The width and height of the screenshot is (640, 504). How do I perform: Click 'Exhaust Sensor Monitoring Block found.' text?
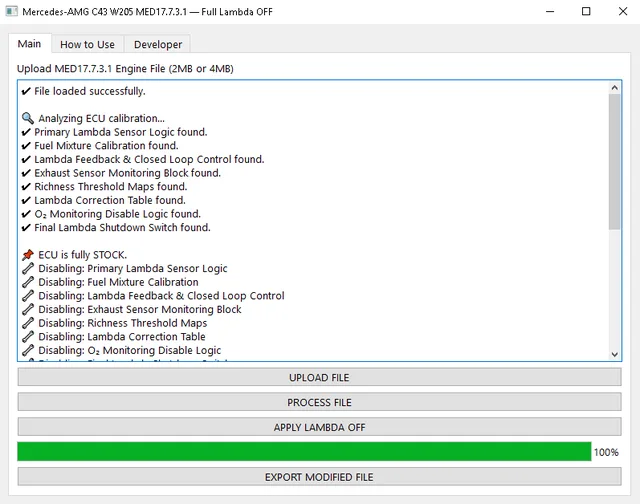click(127, 173)
